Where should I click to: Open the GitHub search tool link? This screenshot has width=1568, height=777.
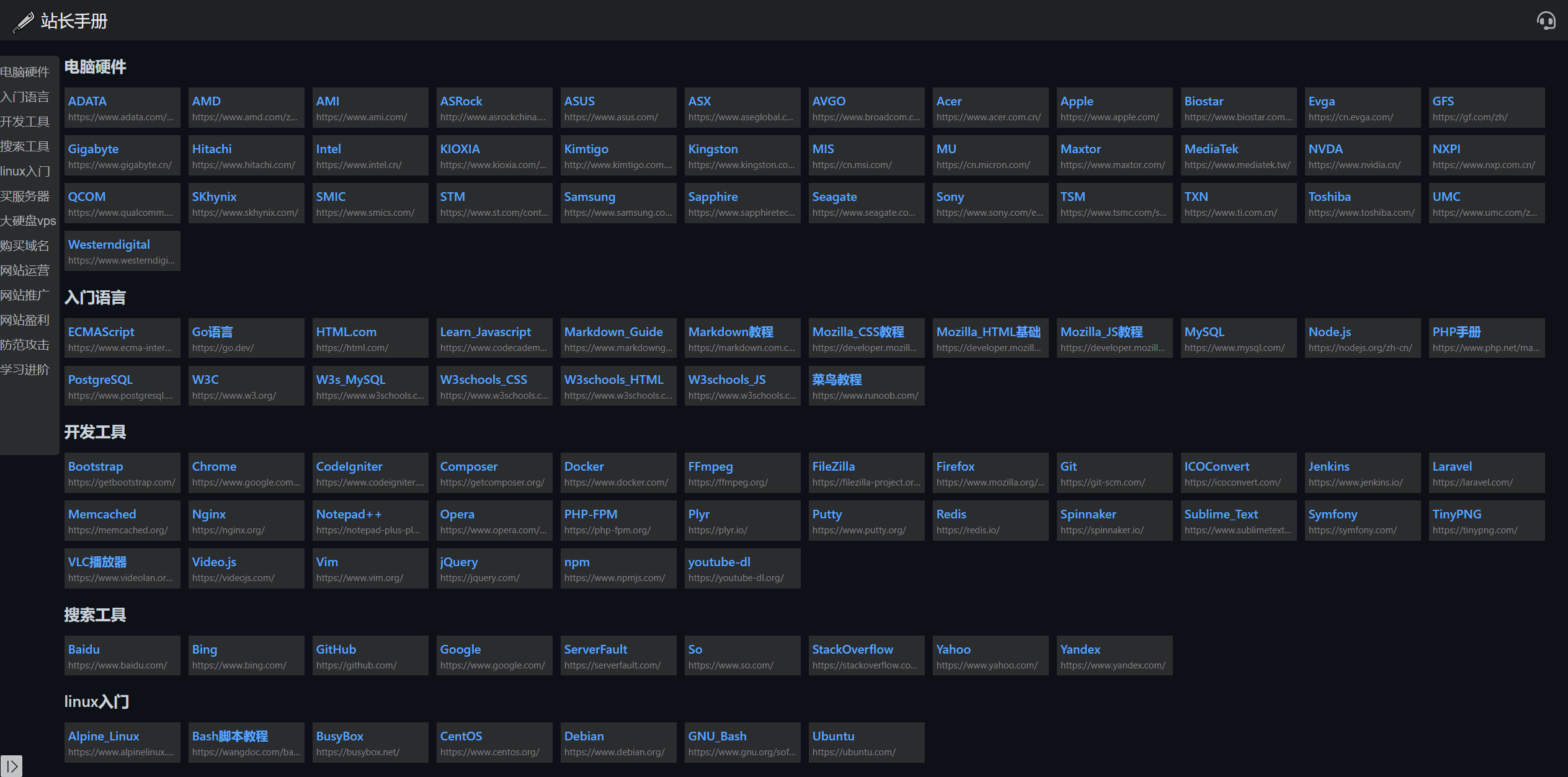336,649
